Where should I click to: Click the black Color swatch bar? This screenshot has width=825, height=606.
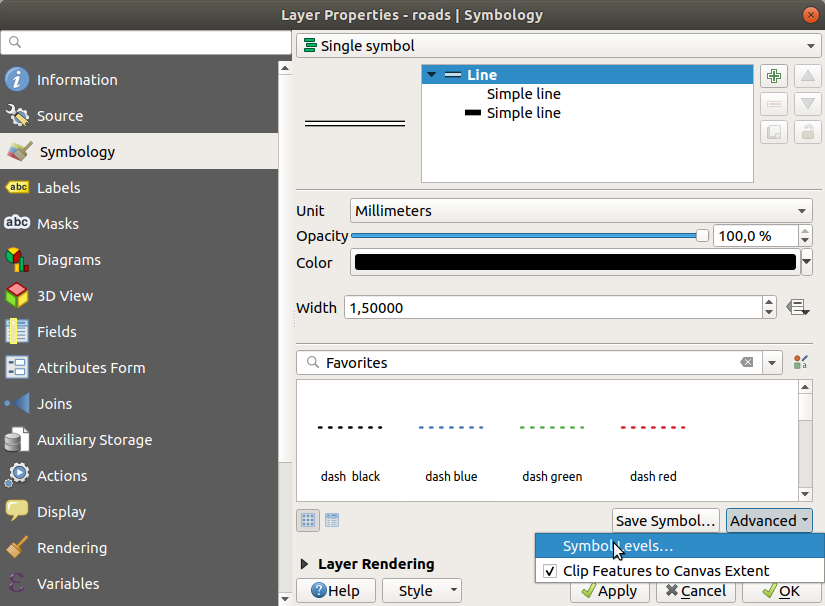pyautogui.click(x=576, y=263)
